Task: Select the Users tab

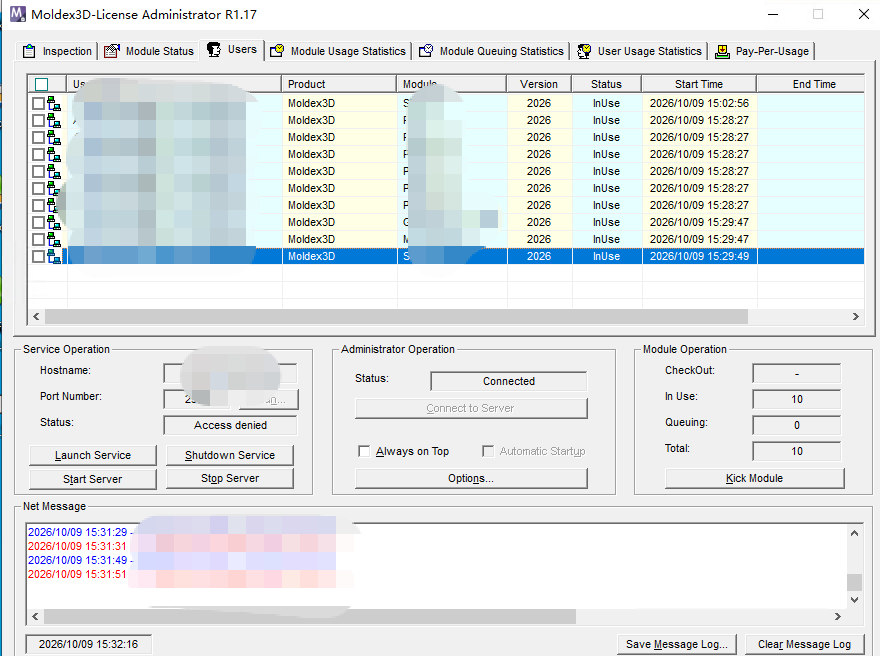Action: tap(232, 49)
